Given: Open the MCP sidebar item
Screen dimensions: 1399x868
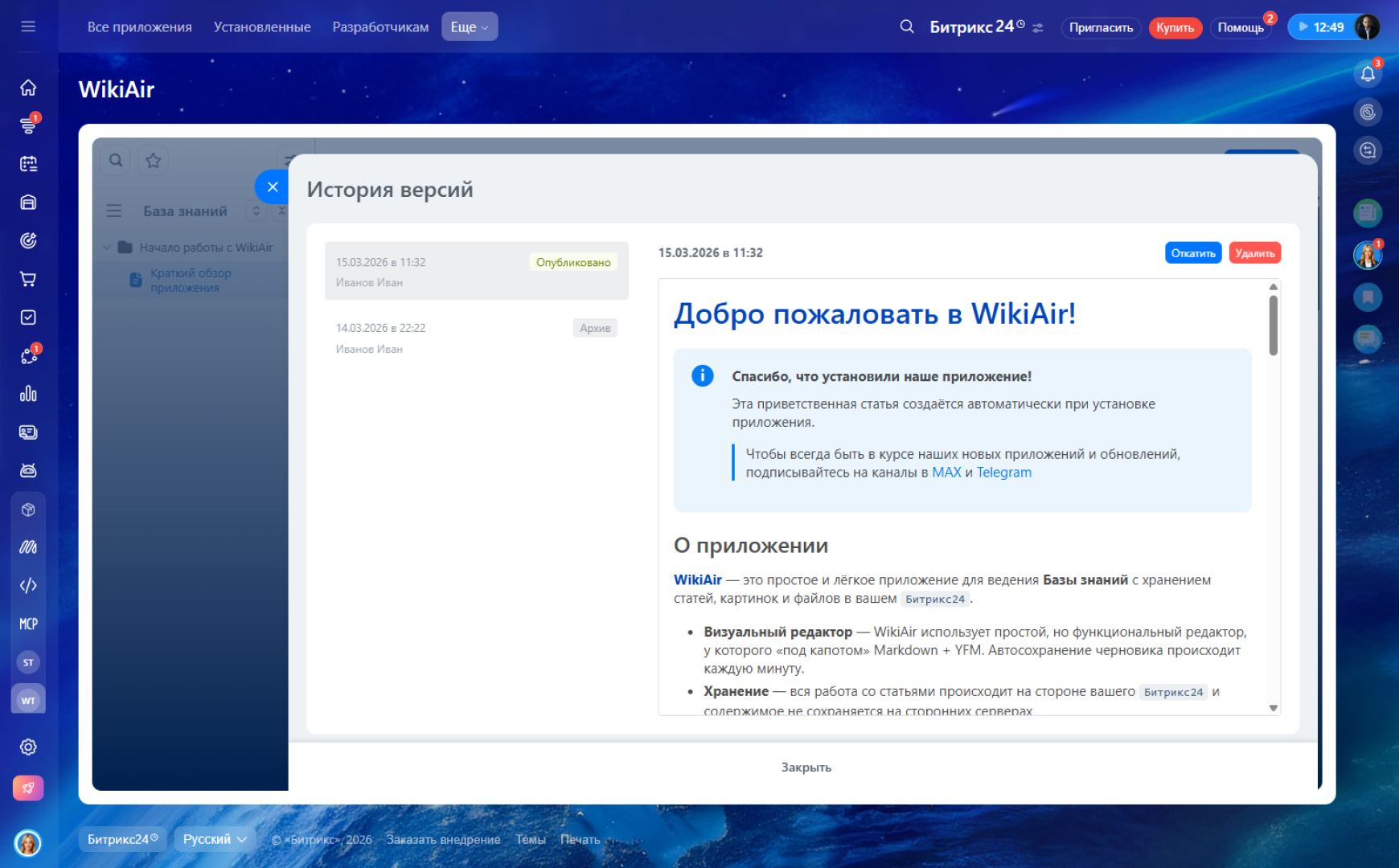Looking at the screenshot, I should click(28, 624).
